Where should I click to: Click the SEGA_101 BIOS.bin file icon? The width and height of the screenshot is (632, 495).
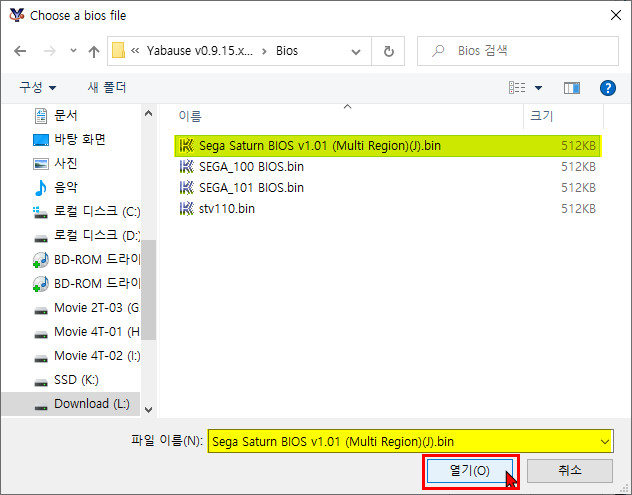[186, 187]
